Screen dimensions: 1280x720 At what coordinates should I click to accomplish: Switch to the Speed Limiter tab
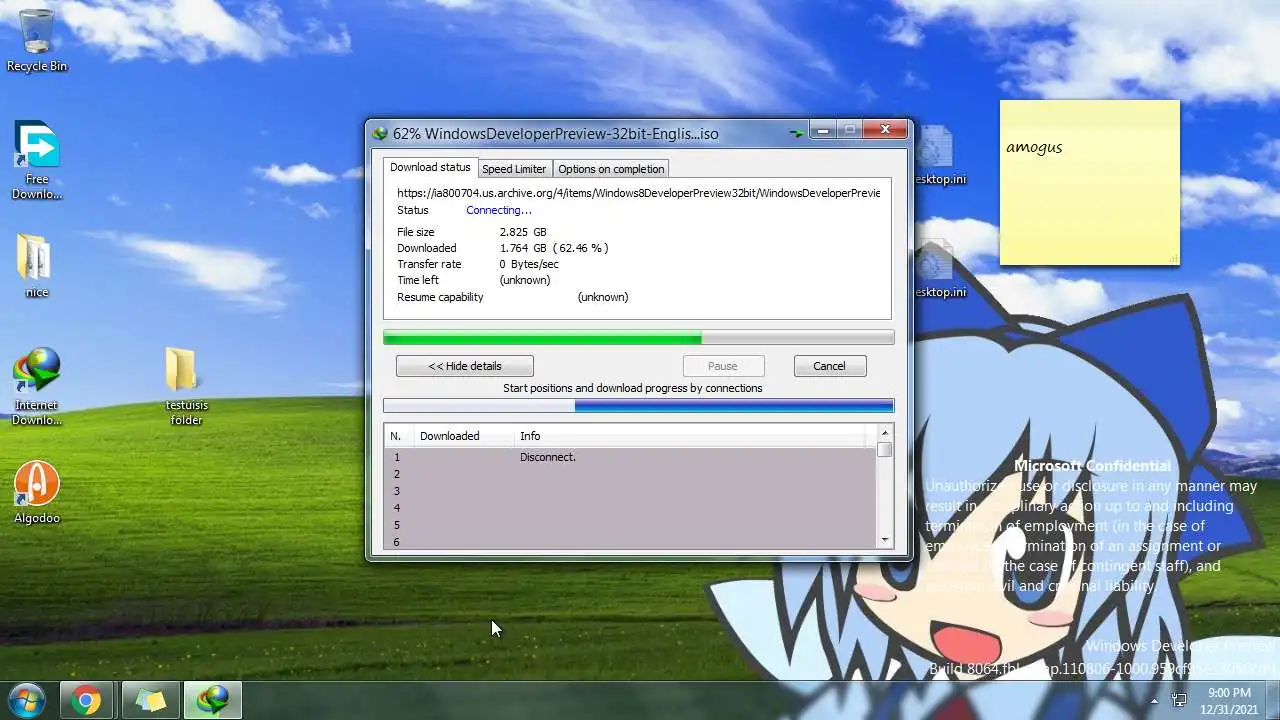(514, 169)
